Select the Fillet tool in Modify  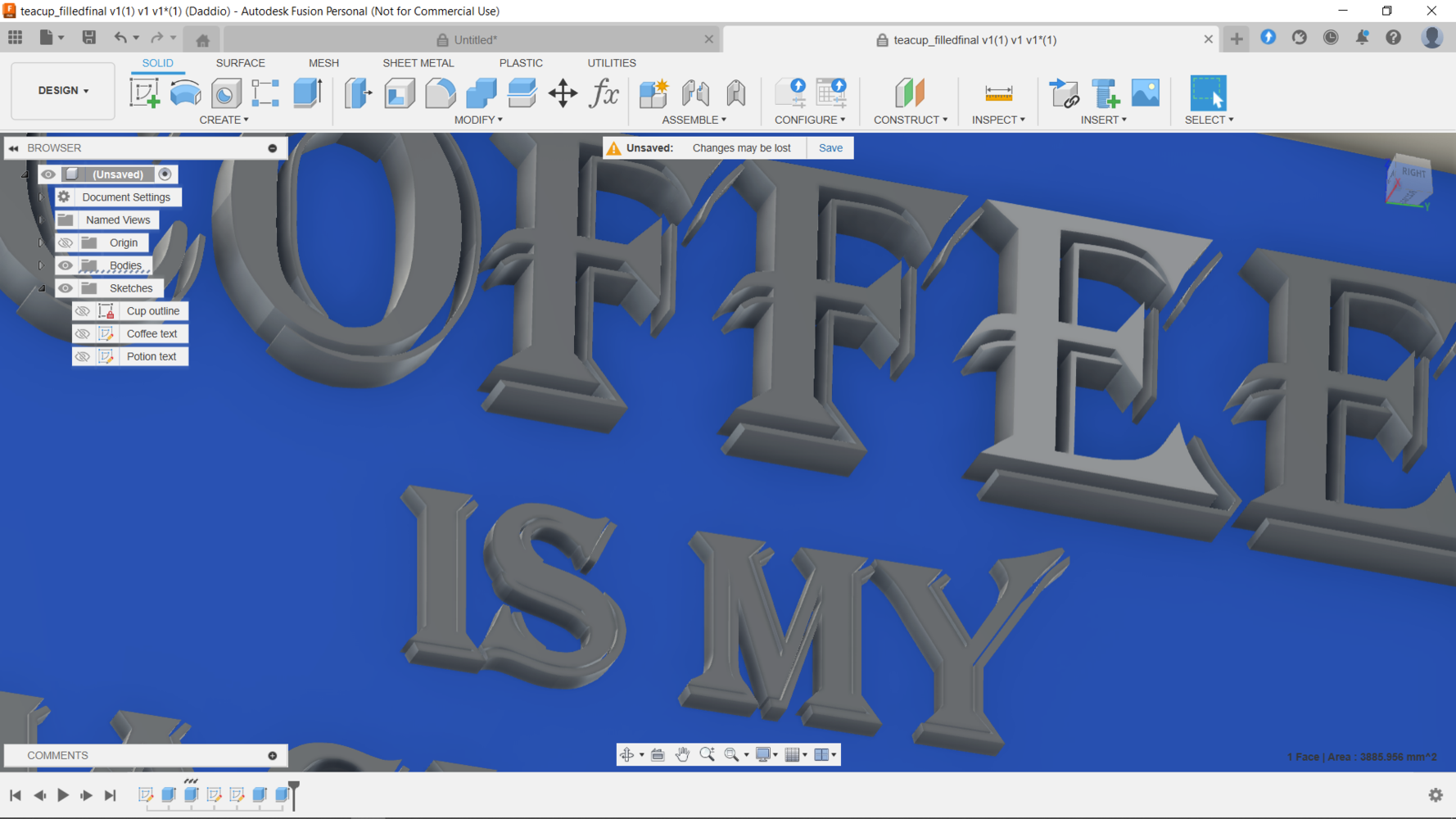tap(440, 93)
